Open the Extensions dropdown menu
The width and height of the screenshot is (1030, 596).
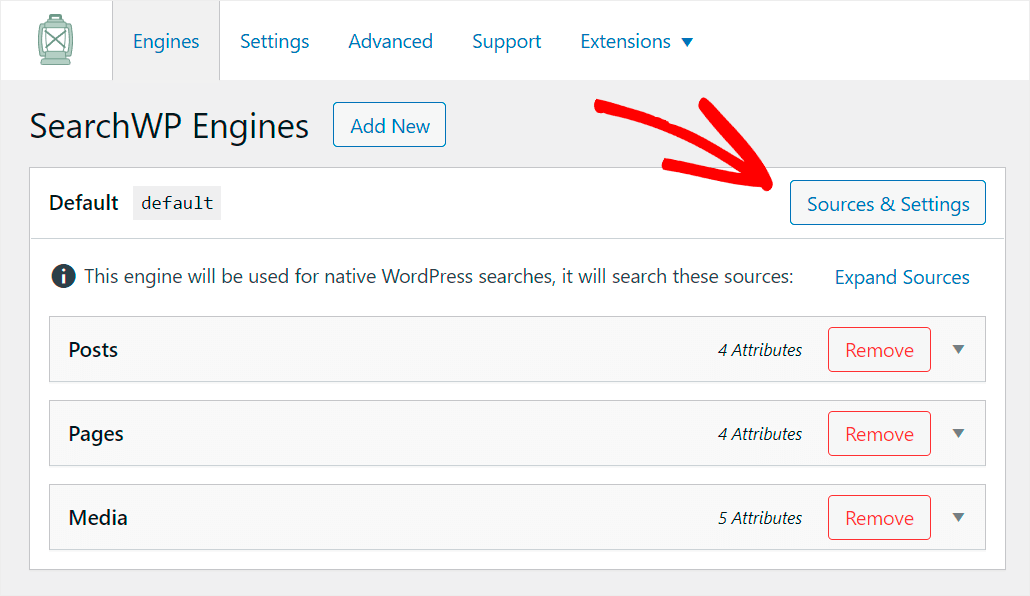pyautogui.click(x=637, y=41)
